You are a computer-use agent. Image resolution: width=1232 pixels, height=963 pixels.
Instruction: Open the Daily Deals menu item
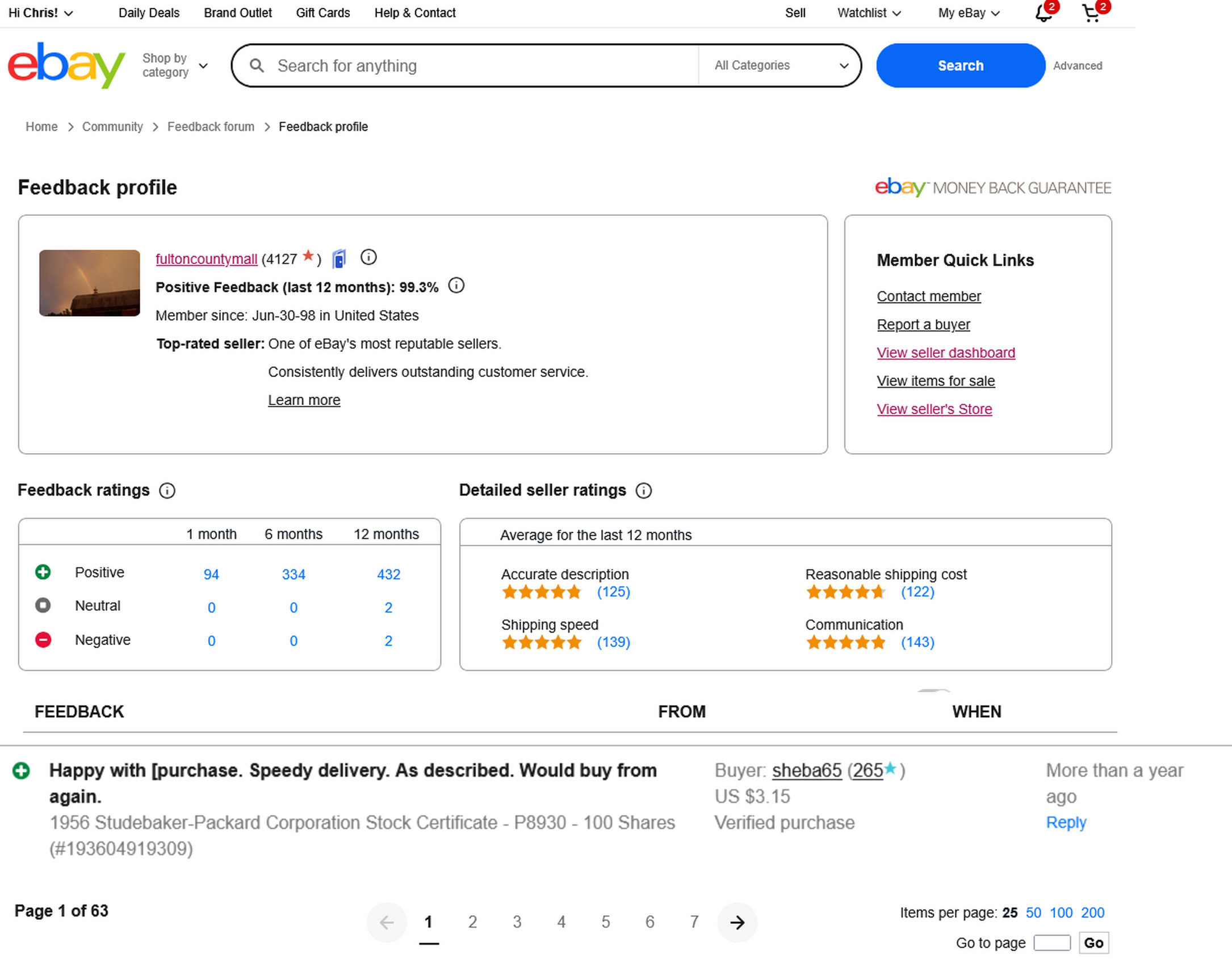(x=149, y=13)
